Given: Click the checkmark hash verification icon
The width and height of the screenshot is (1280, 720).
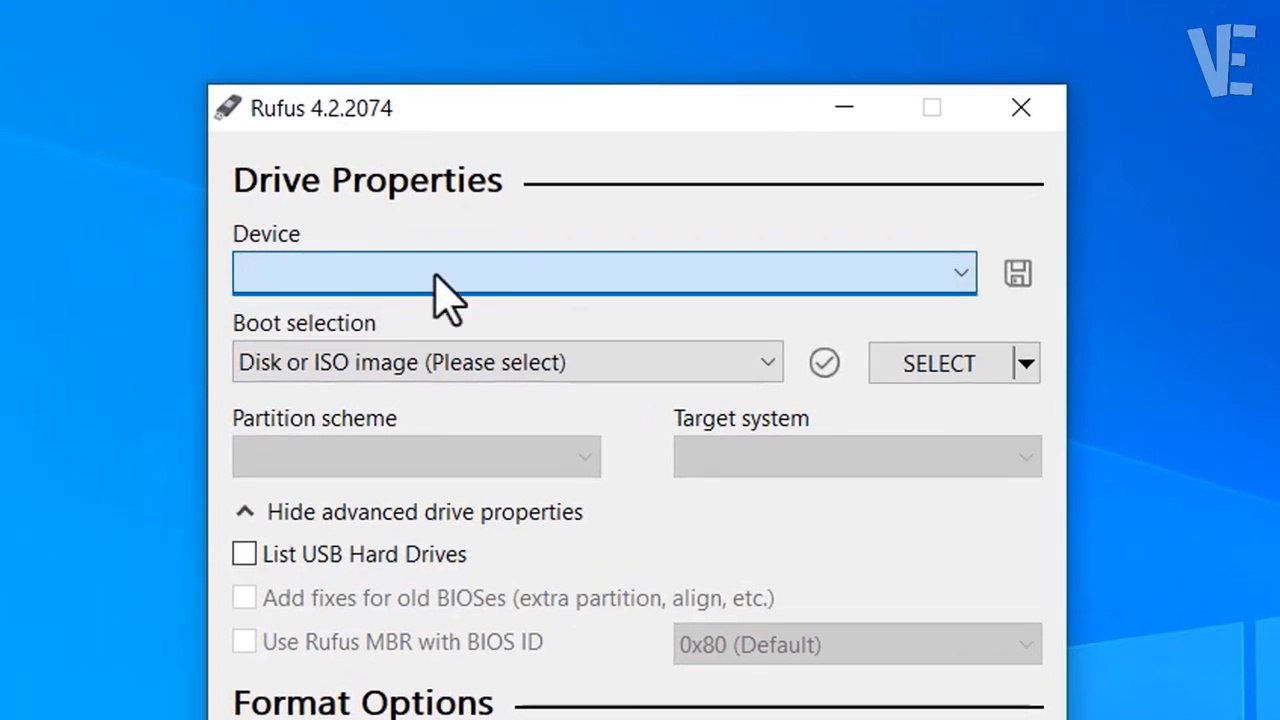Looking at the screenshot, I should (x=824, y=362).
